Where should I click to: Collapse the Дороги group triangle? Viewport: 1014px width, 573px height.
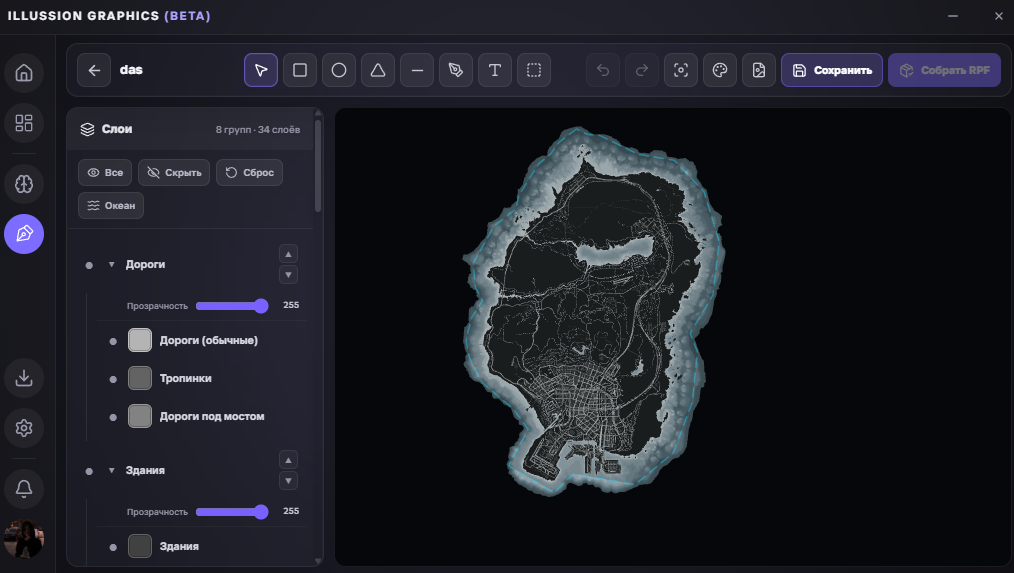(112, 265)
